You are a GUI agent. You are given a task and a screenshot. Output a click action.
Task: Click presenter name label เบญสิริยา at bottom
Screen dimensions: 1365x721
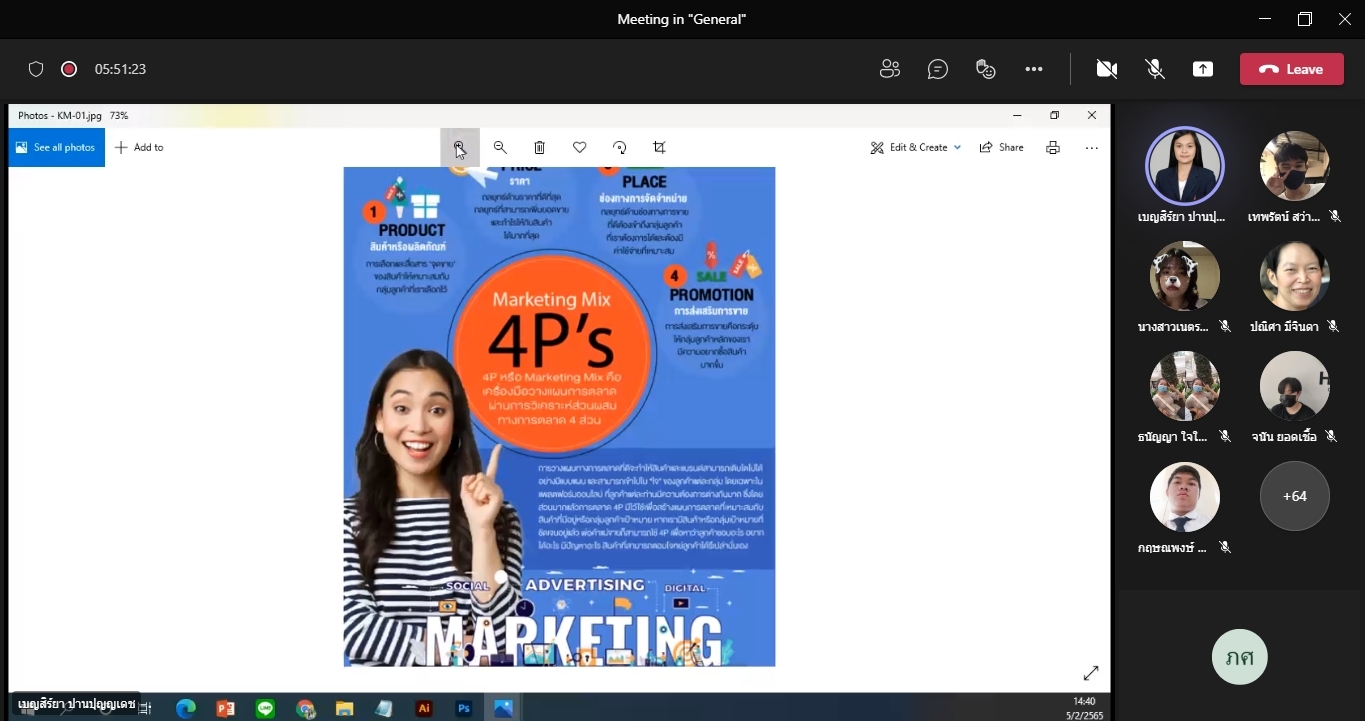tap(76, 704)
